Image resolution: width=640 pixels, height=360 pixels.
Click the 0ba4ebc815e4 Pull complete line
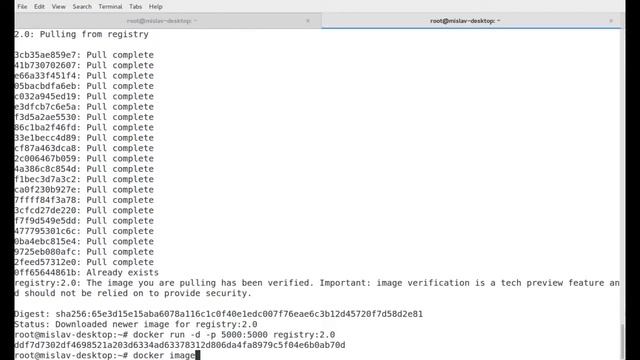[x=84, y=242]
